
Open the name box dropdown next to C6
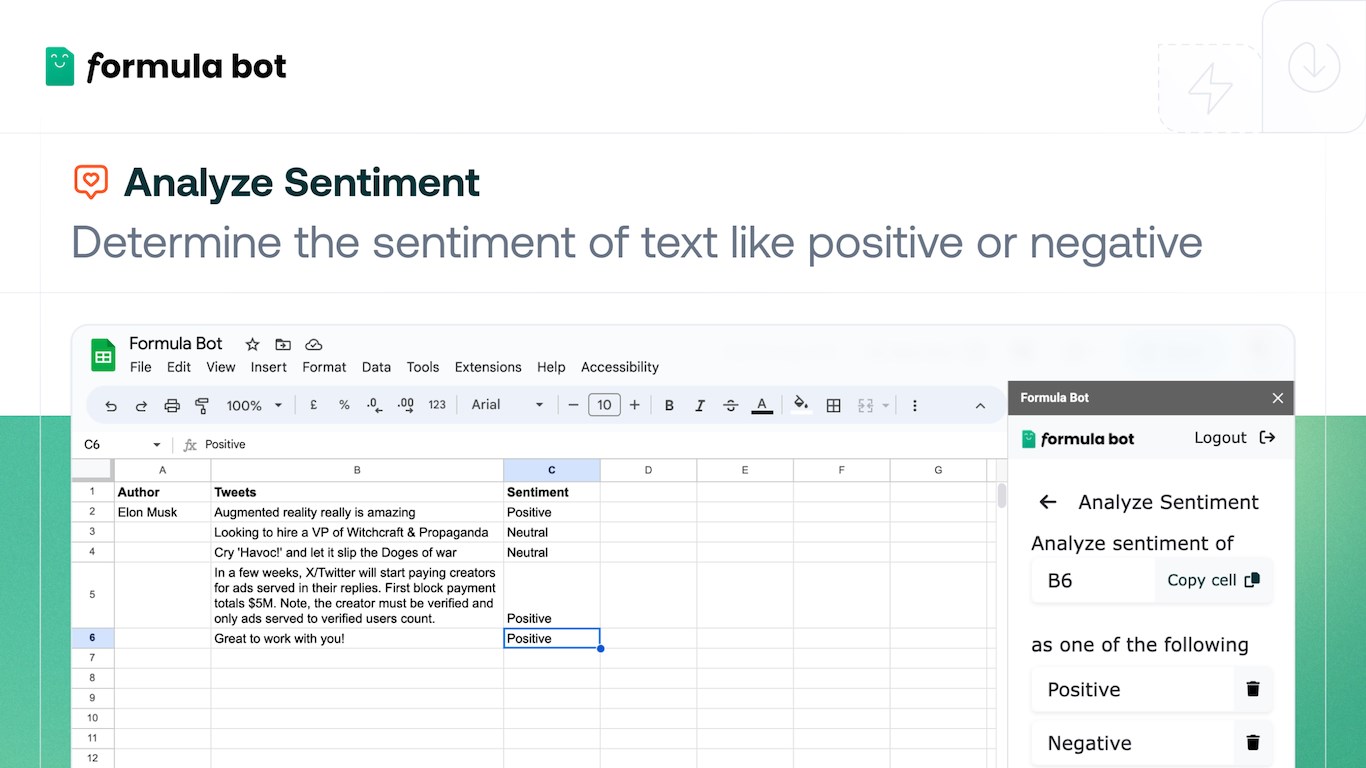(157, 445)
